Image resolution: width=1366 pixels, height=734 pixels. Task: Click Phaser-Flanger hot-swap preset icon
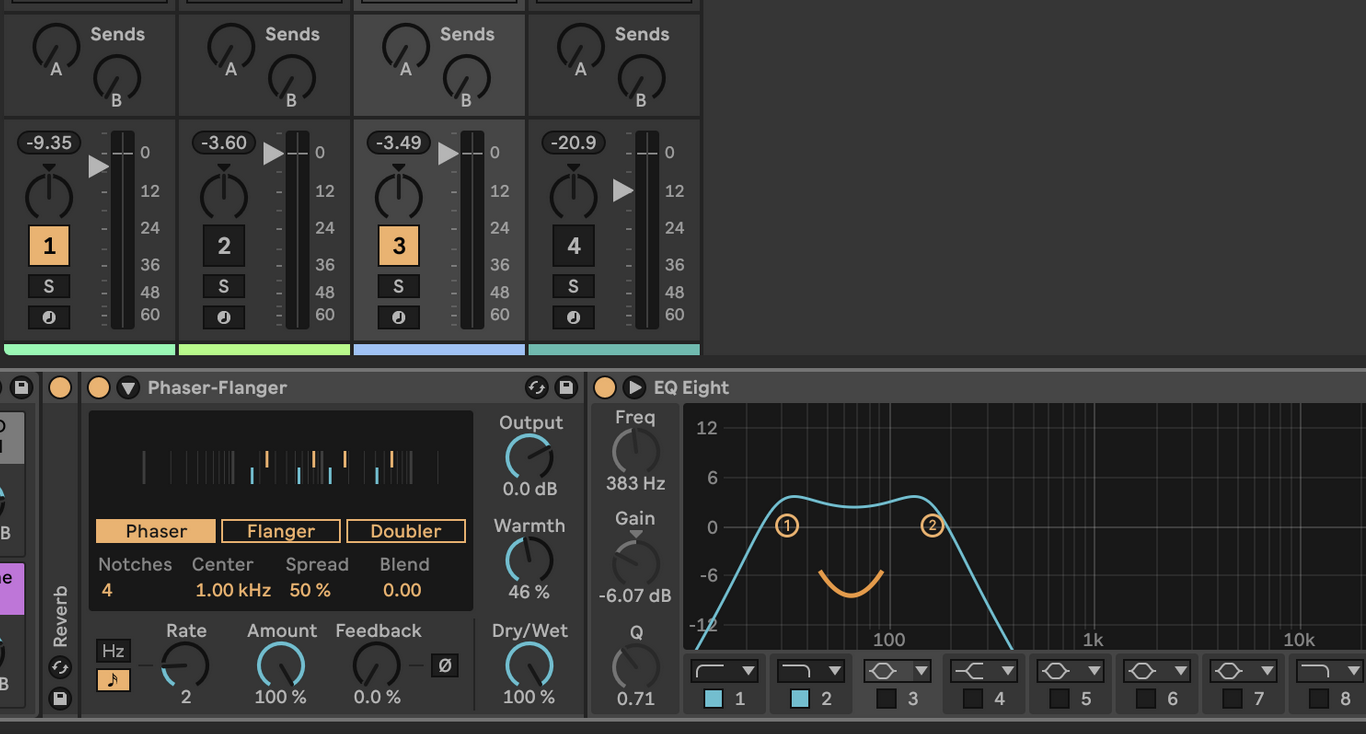(x=536, y=387)
